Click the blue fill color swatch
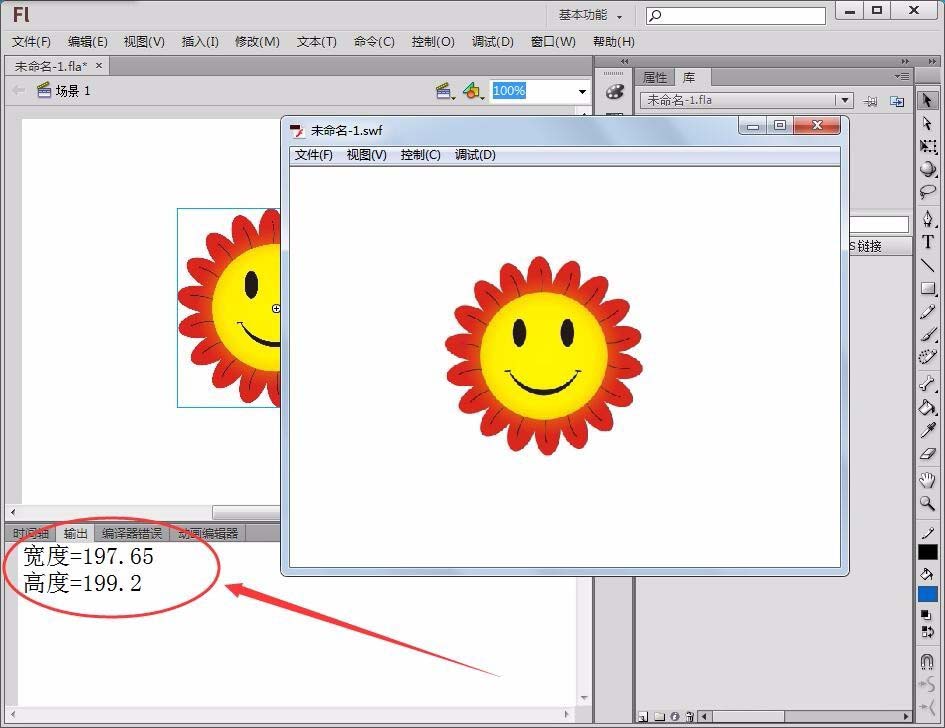Image resolution: width=945 pixels, height=728 pixels. click(x=928, y=594)
